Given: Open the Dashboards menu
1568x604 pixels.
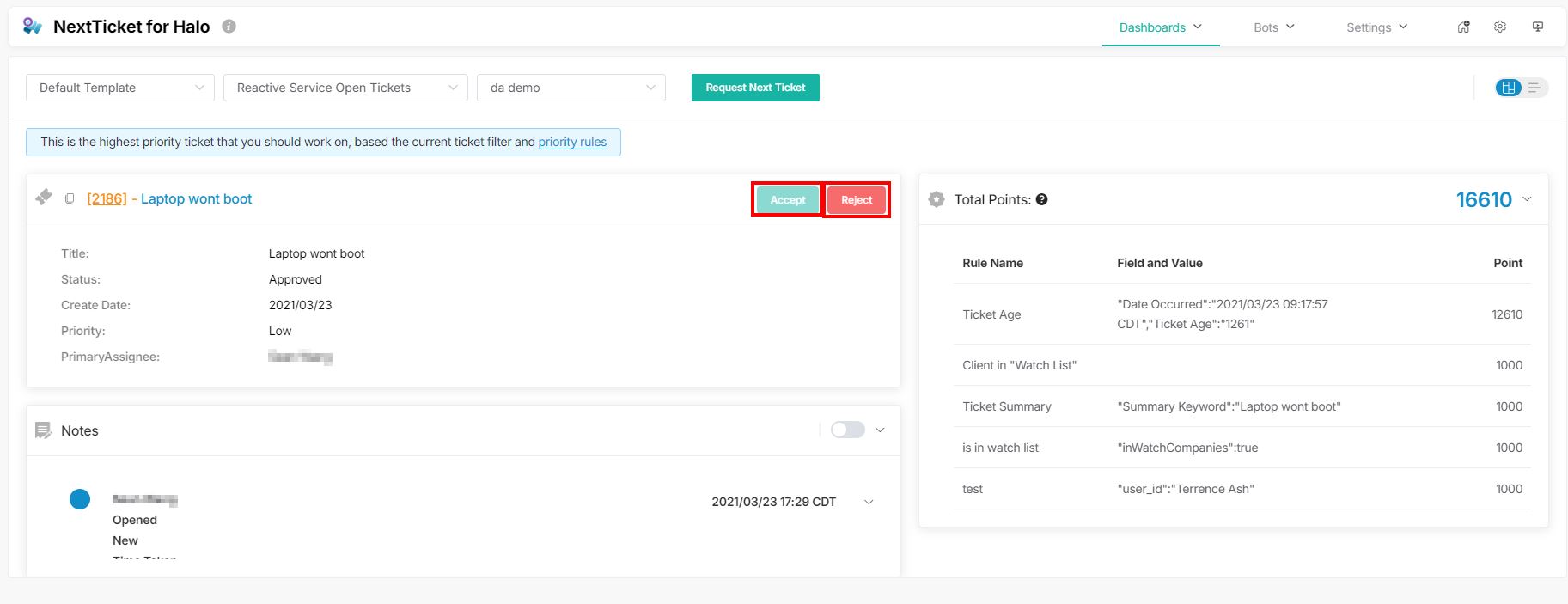Looking at the screenshot, I should point(1160,27).
